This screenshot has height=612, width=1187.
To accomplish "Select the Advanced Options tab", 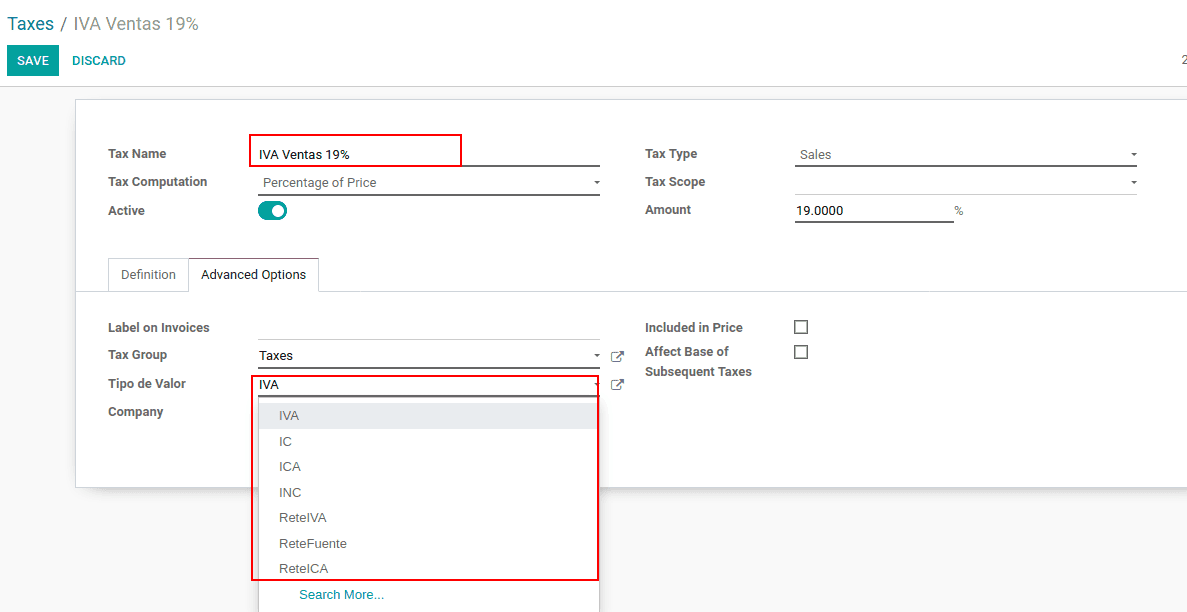I will [x=254, y=275].
